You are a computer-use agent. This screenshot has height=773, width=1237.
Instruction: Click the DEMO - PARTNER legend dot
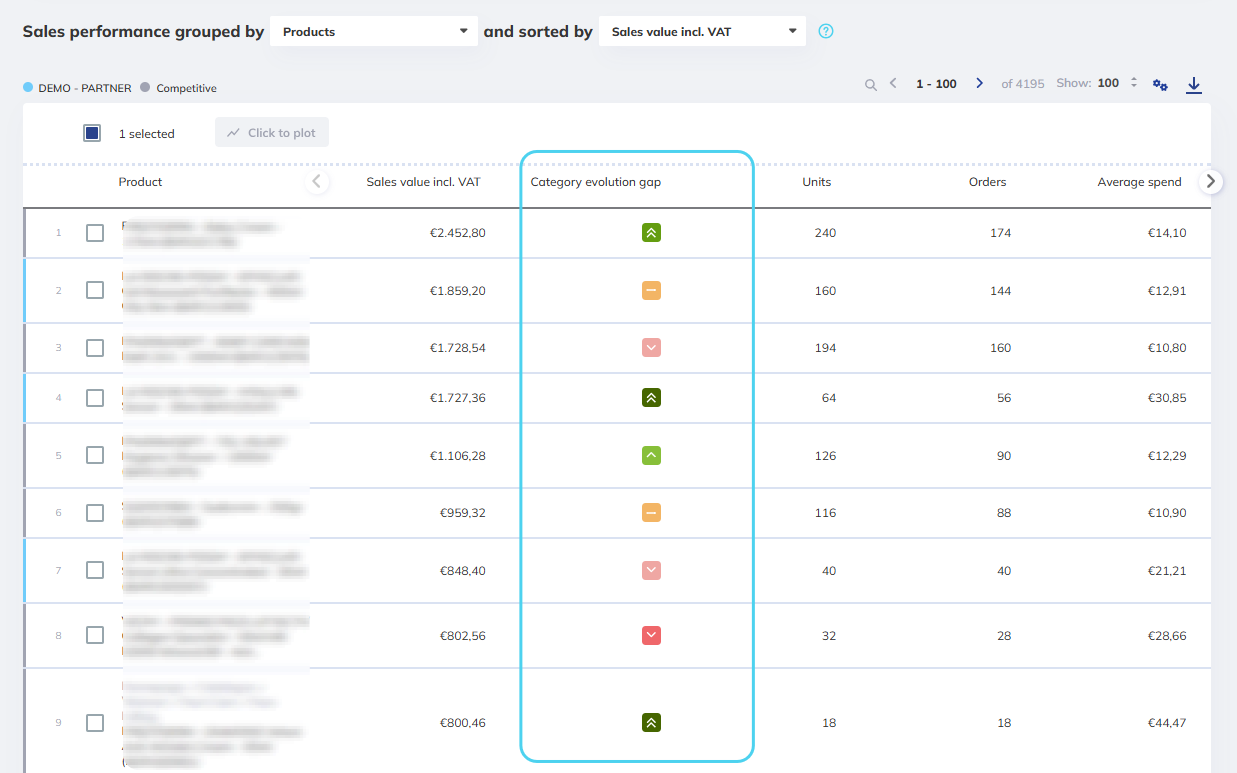pyautogui.click(x=28, y=88)
